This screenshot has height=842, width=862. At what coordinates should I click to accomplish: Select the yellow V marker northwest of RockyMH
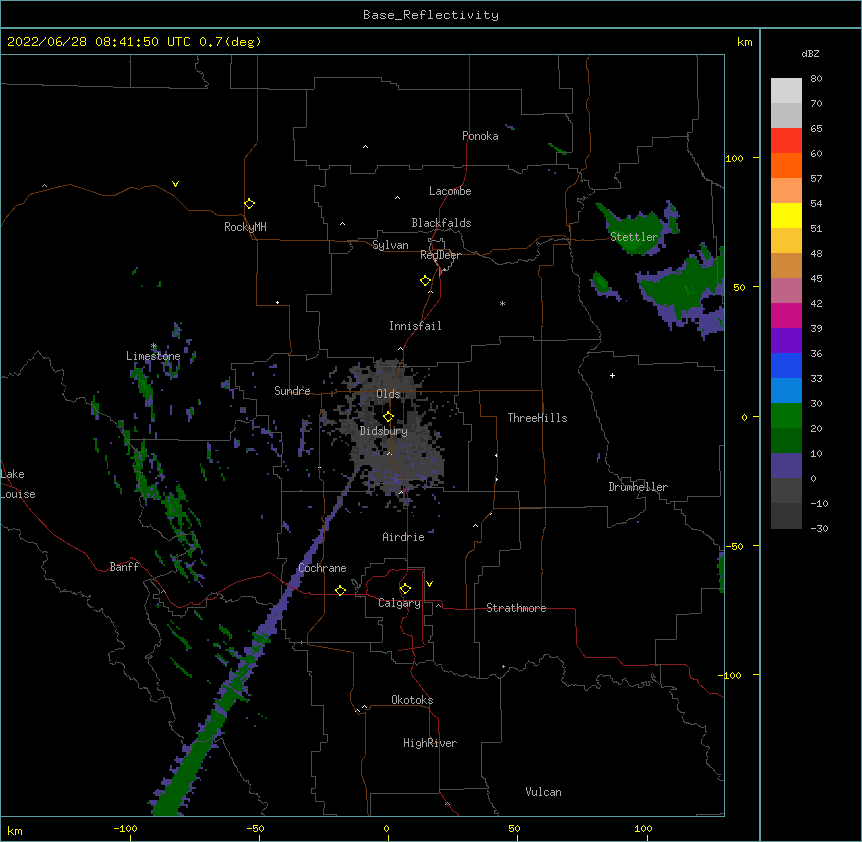tap(175, 184)
